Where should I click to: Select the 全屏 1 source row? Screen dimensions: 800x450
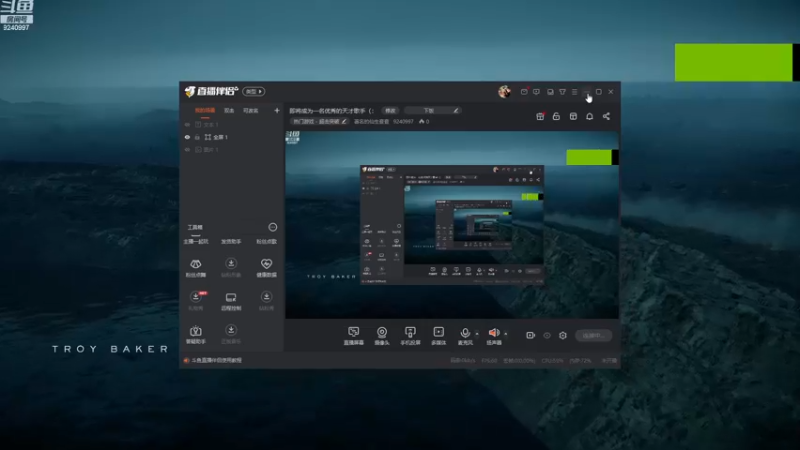tap(232, 137)
